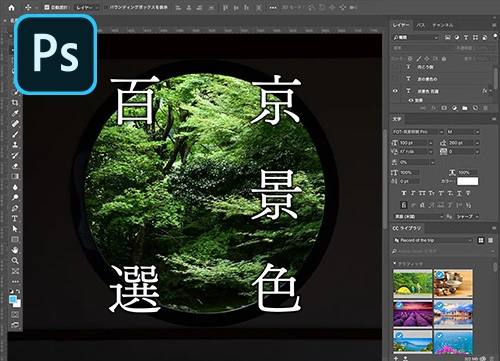Select the Rectangle shape tool

pyautogui.click(x=15, y=239)
